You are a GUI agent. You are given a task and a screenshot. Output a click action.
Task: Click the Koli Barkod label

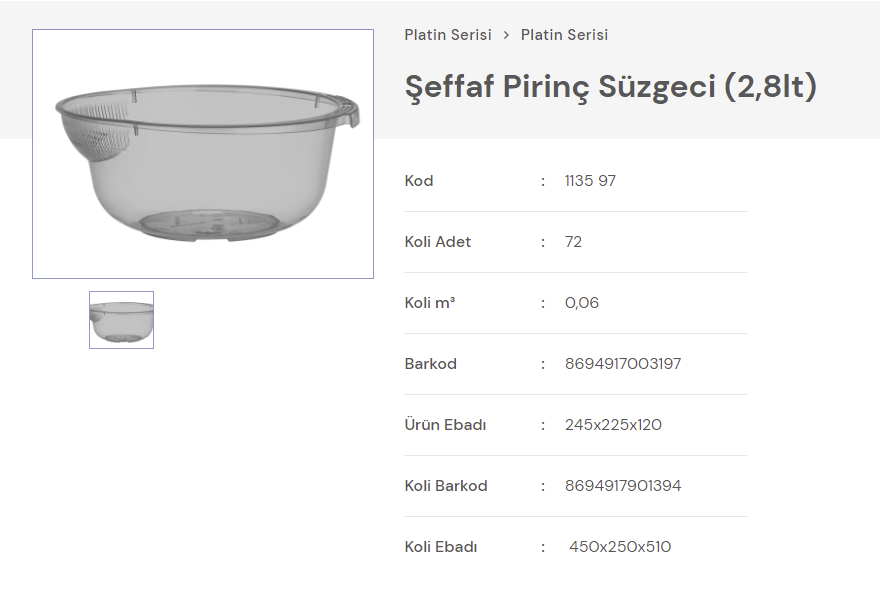coord(446,486)
